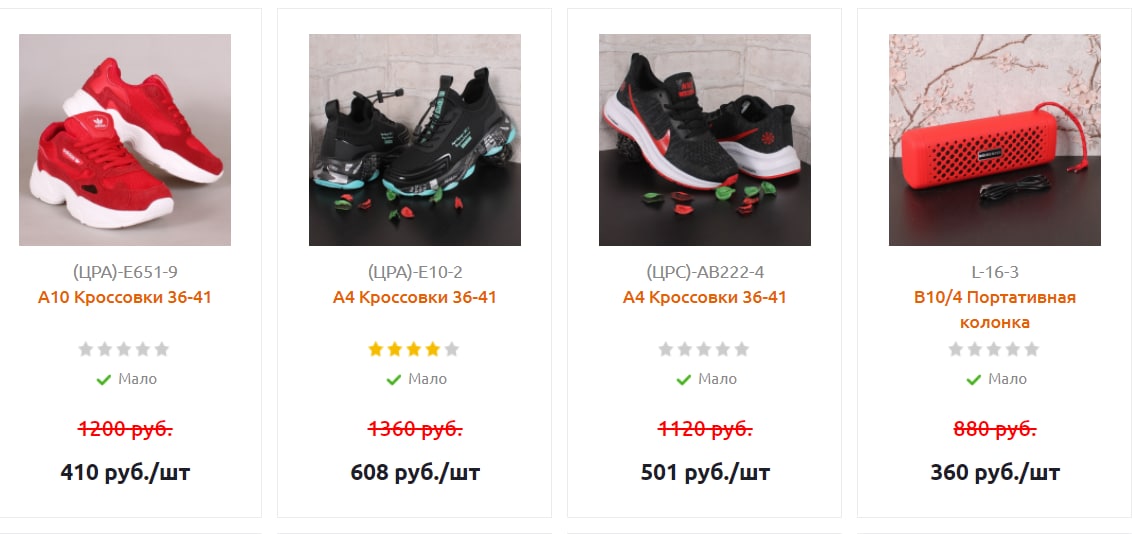Click the green stock checkmark for the speaker
Viewport: 1140px width, 534px height.
pos(974,380)
